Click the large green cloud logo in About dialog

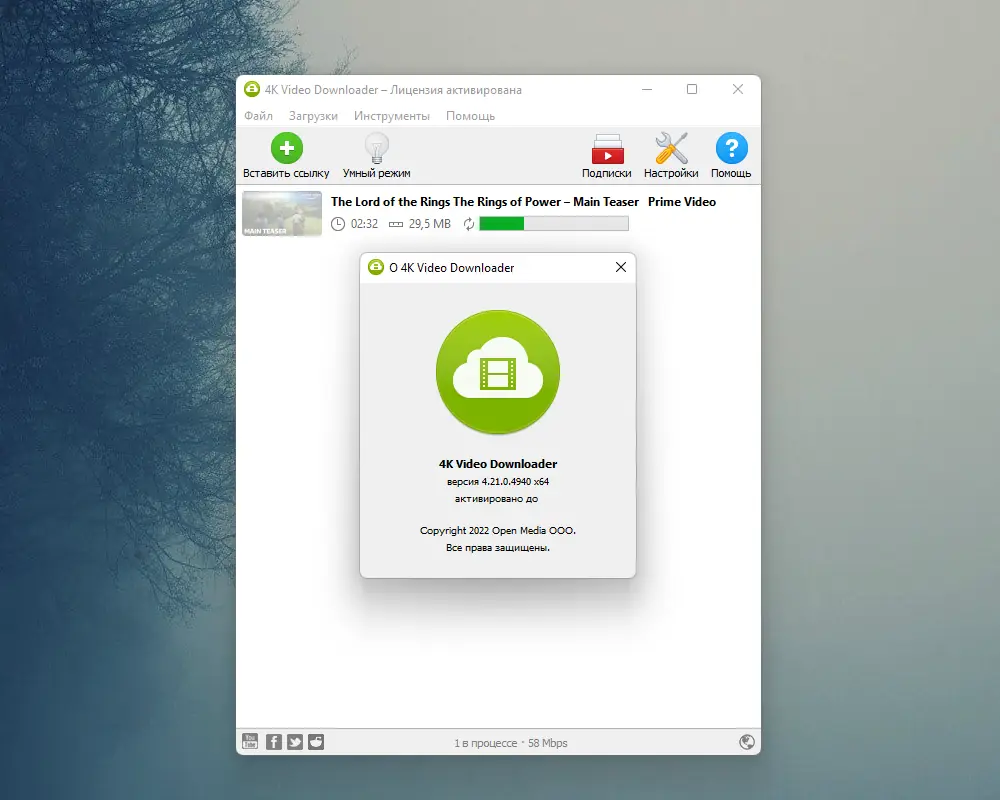click(x=498, y=372)
